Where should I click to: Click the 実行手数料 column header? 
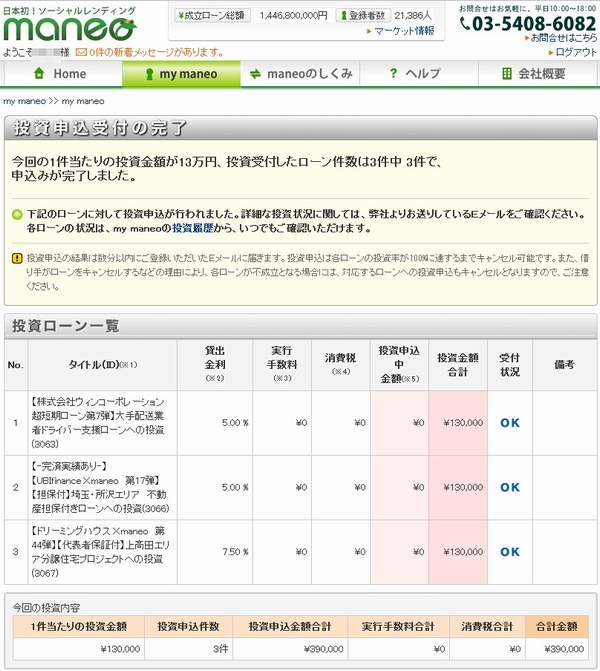point(282,365)
